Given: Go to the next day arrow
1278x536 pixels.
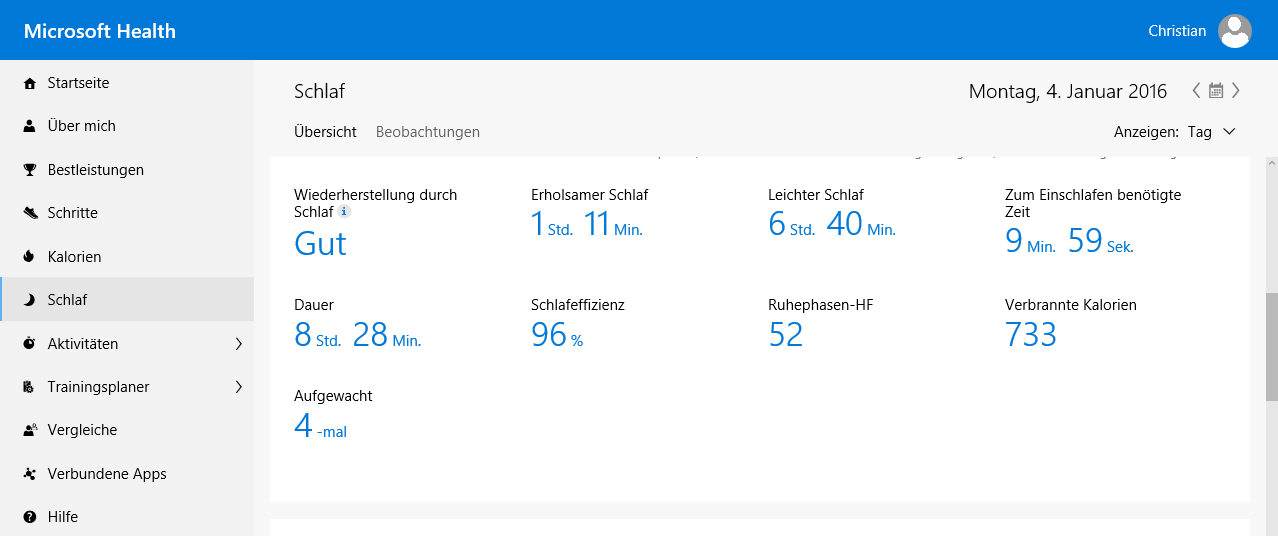Looking at the screenshot, I should coord(1236,91).
